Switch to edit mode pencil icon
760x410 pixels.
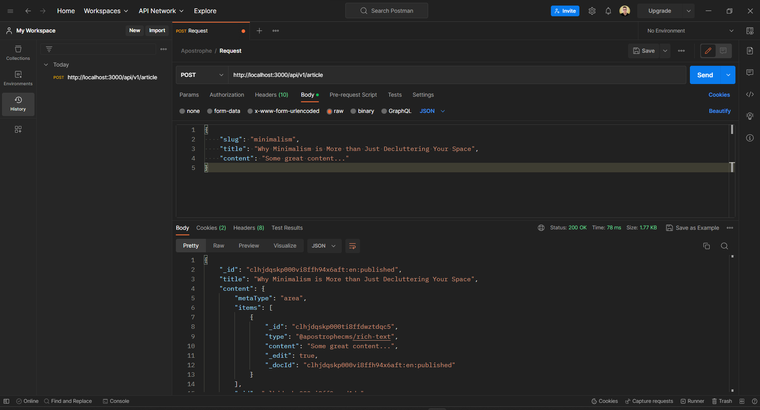pyautogui.click(x=708, y=51)
